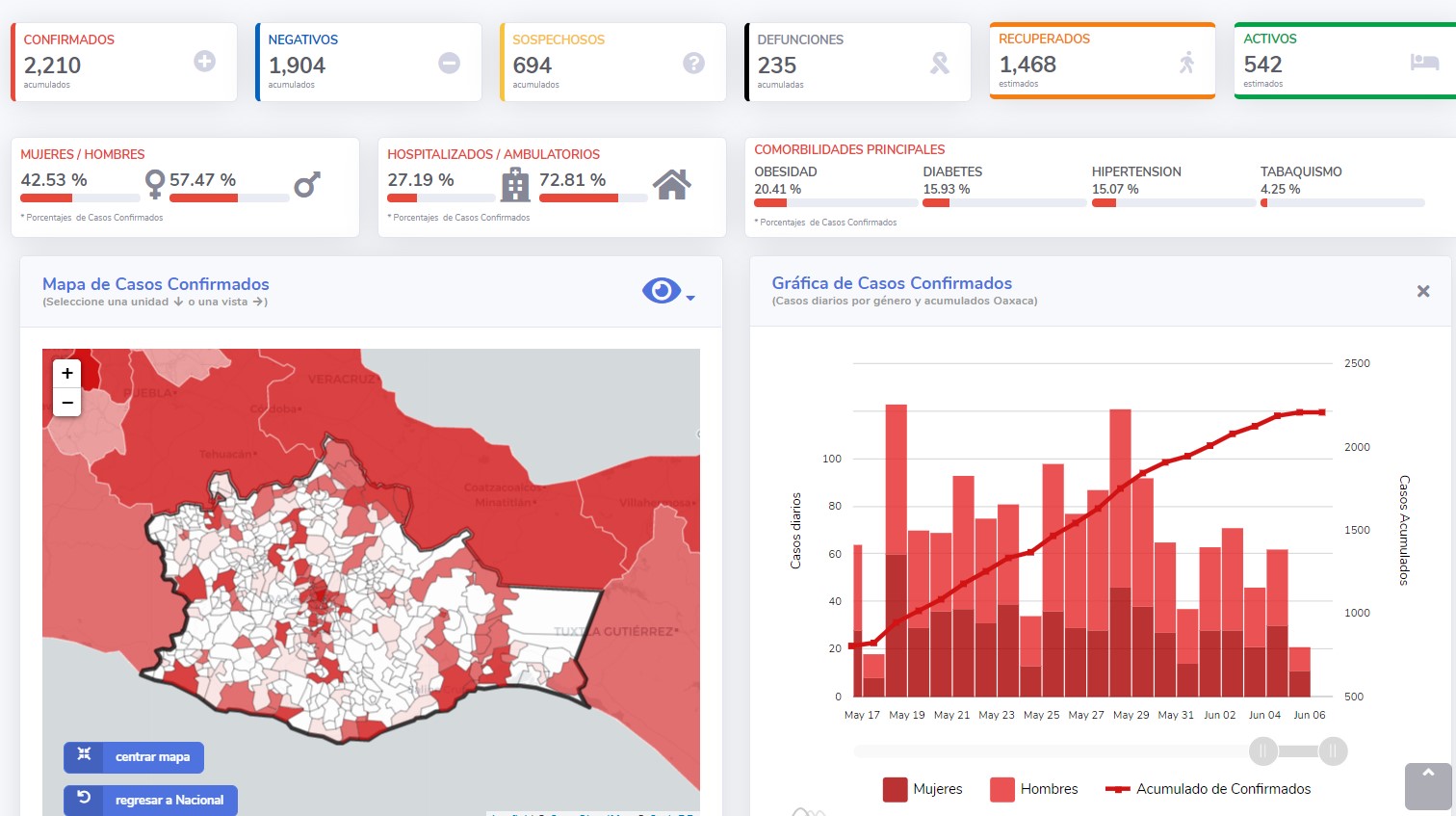The width and height of the screenshot is (1456, 816).
Task: Click the centrar mapa button
Action: (134, 757)
